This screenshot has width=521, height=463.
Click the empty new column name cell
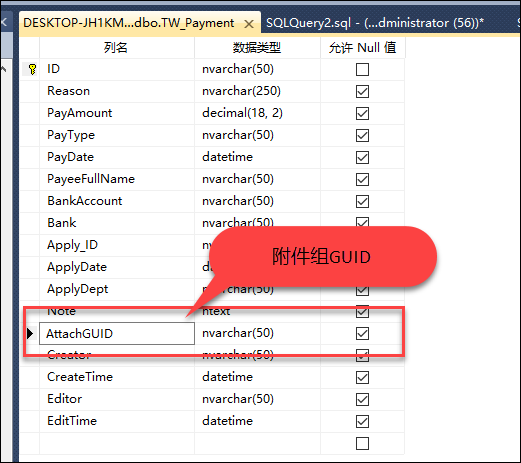click(x=117, y=443)
